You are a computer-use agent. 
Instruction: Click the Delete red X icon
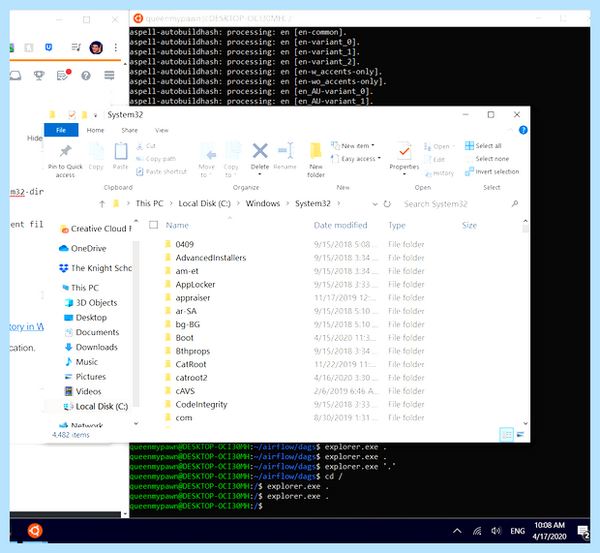point(260,151)
